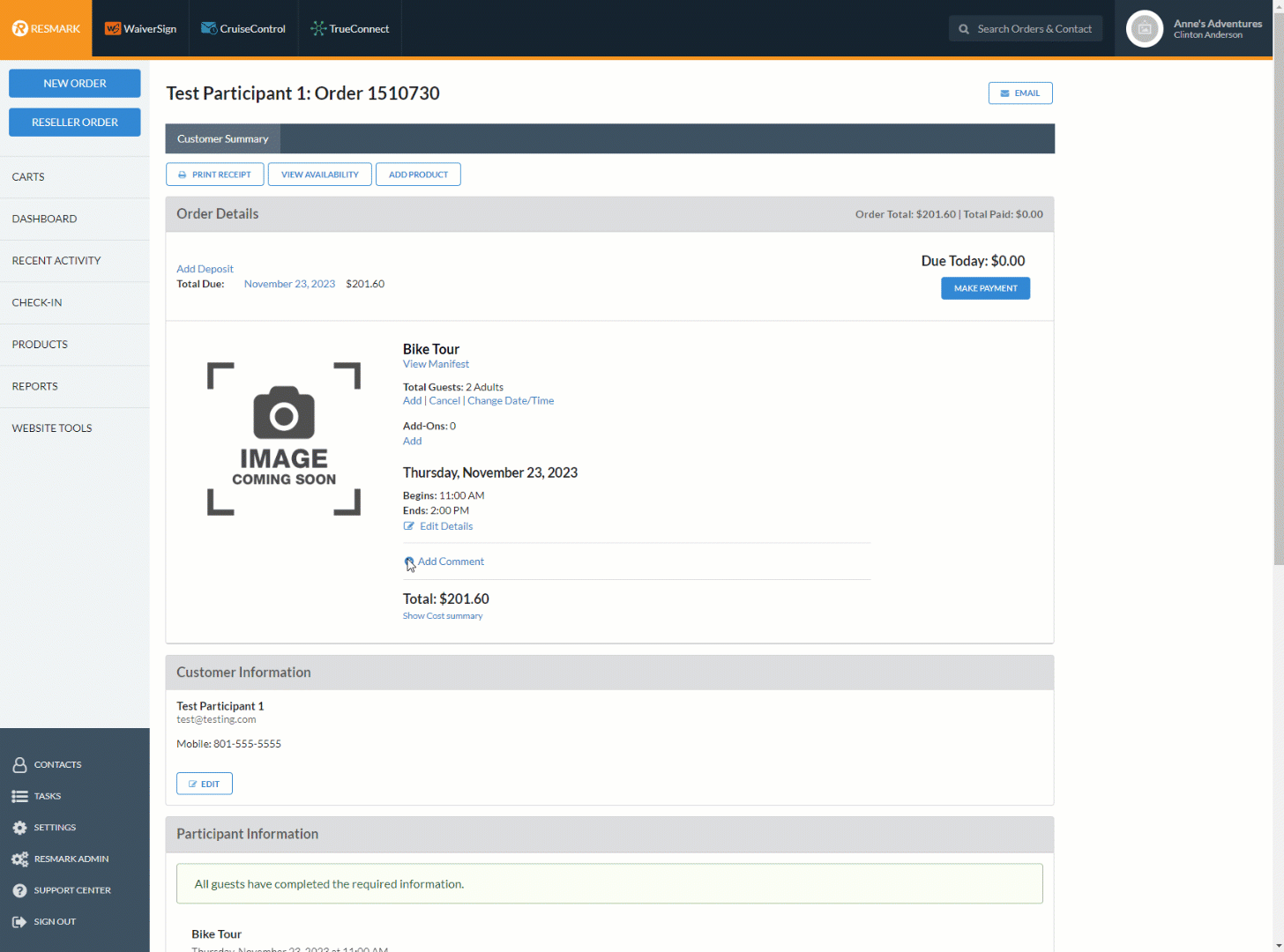
Task: Click Thursday, November 23, 2023 heading
Action: click(490, 472)
